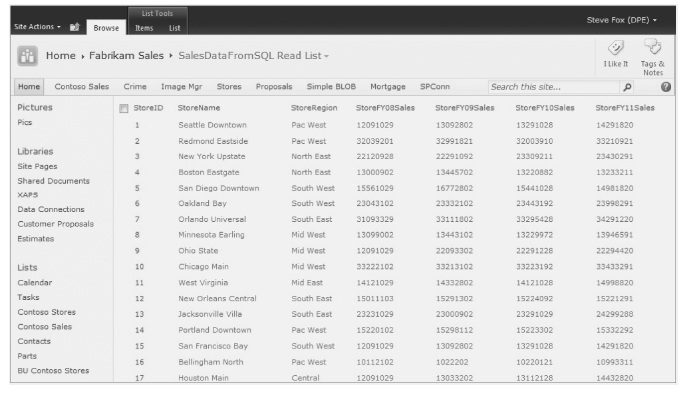This screenshot has height=393, width=684.
Task: Open the XAPS library link
Action: tap(27, 195)
